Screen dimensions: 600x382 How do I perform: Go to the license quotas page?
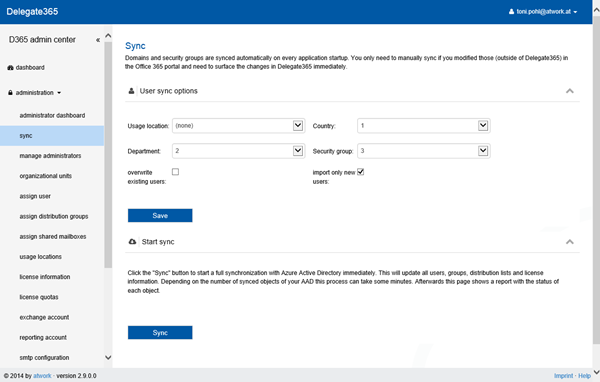coord(39,297)
